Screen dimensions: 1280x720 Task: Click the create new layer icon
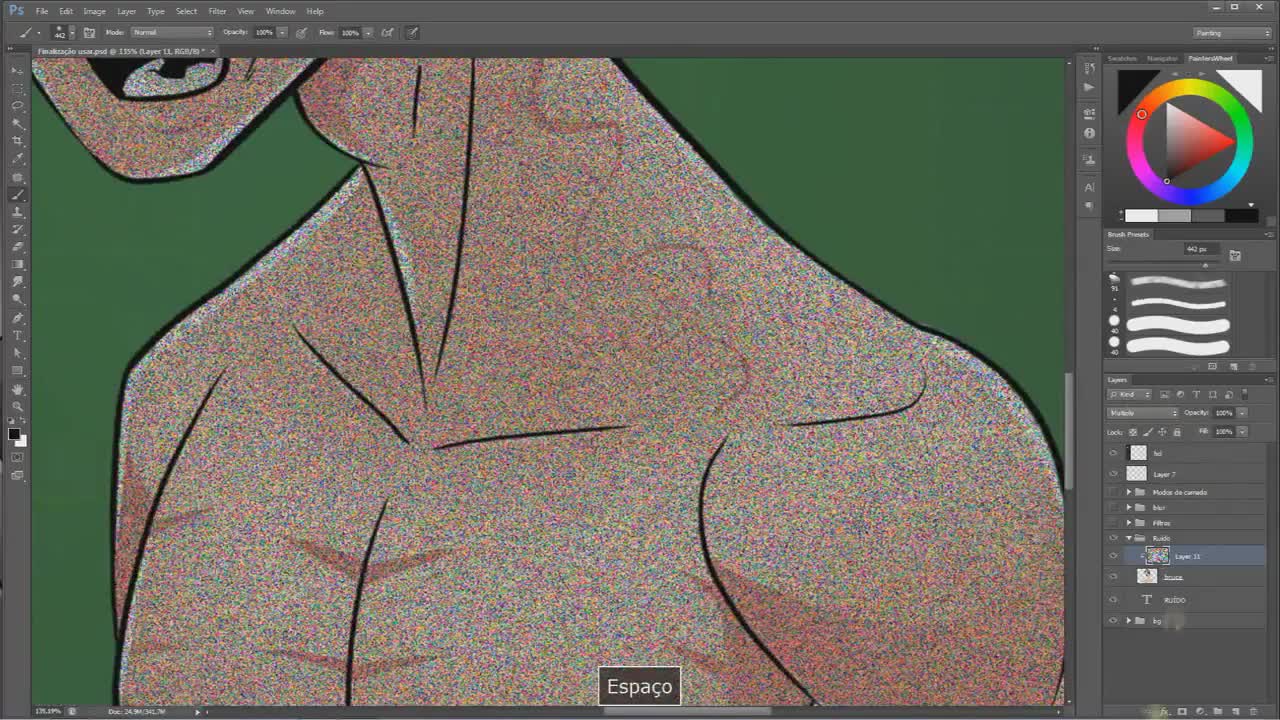pos(1235,711)
